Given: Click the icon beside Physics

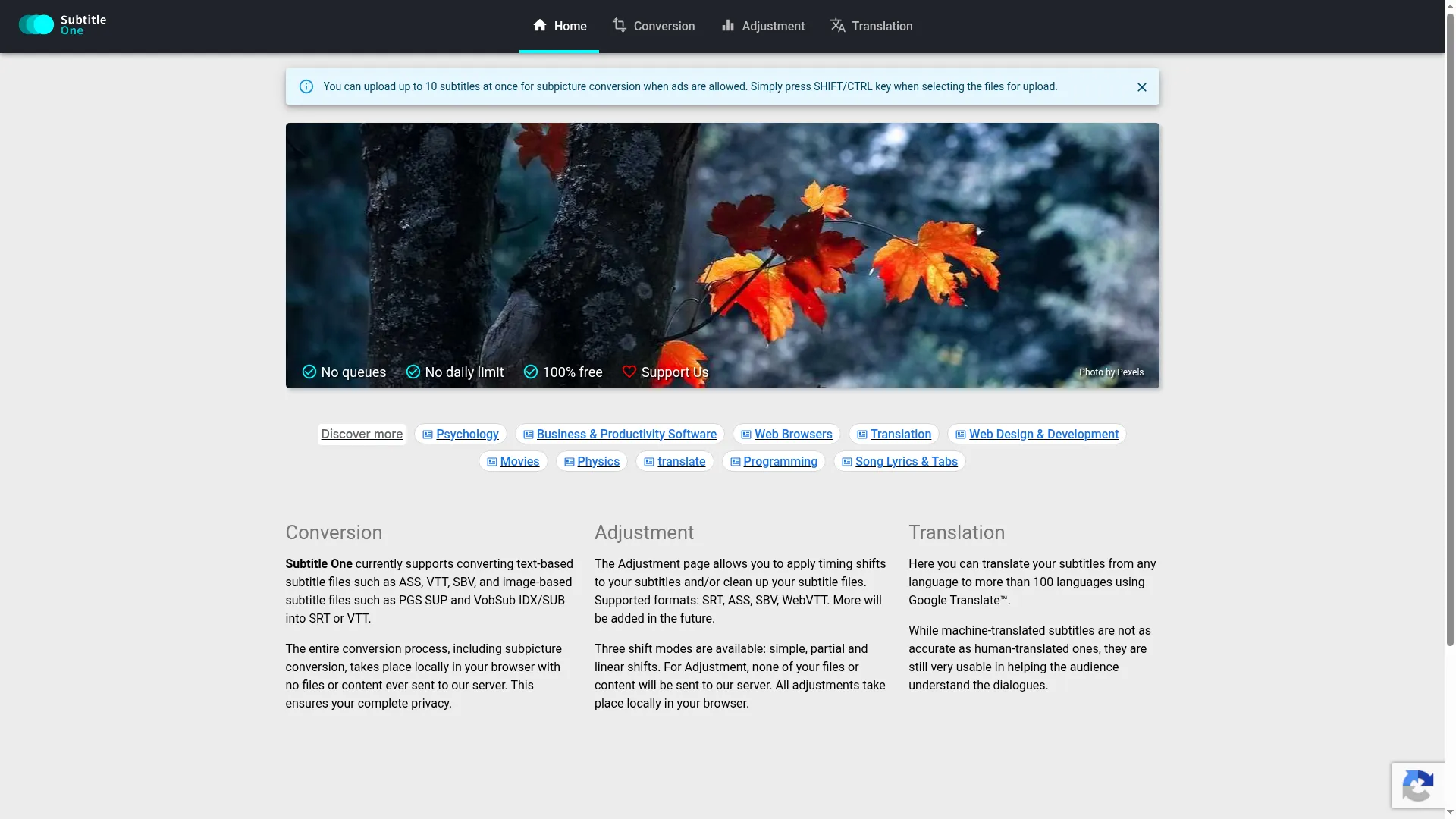Looking at the screenshot, I should (x=570, y=462).
